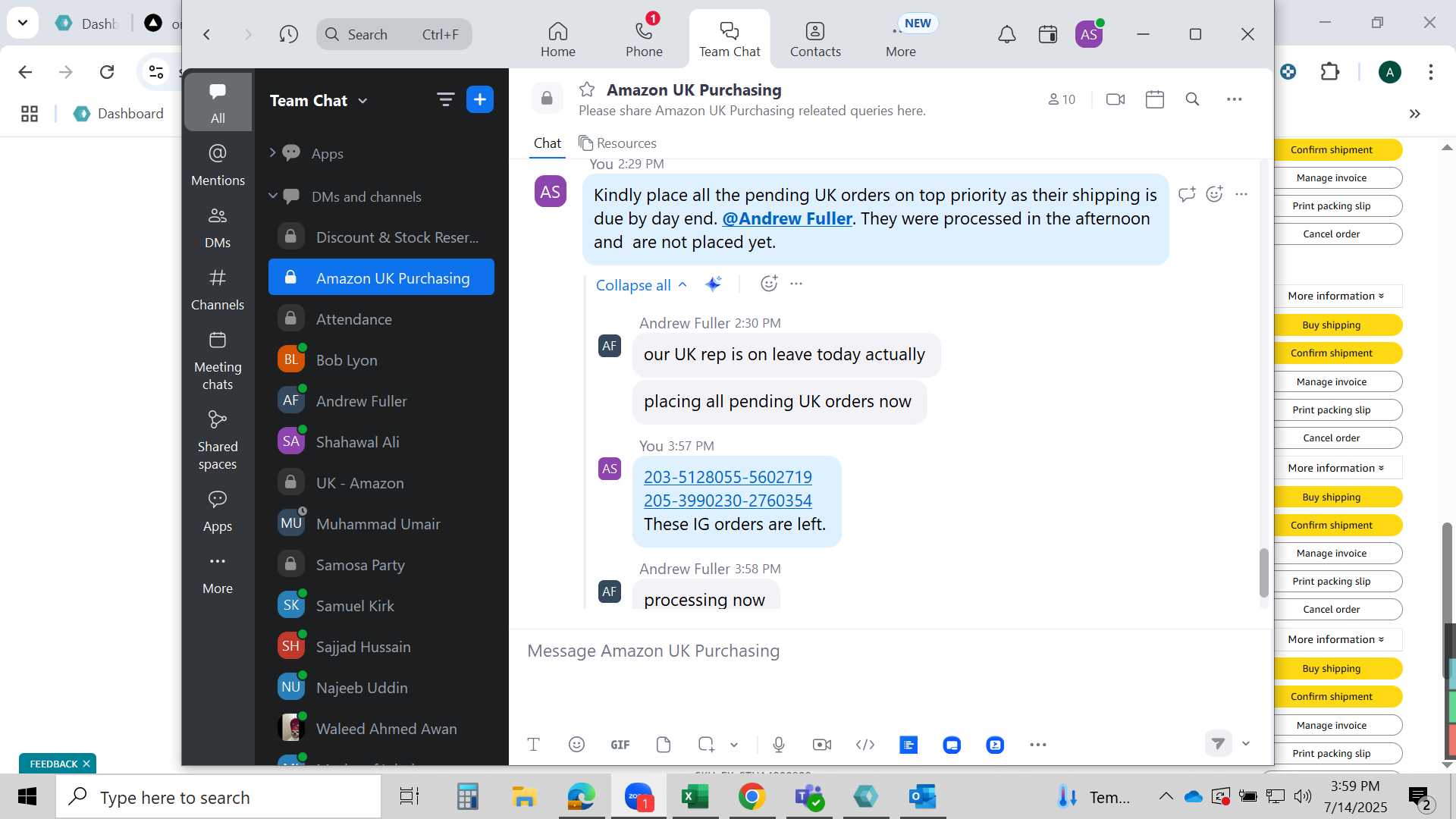Screen dimensions: 1456x819
Task: Start a new chat with plus button
Action: (480, 99)
